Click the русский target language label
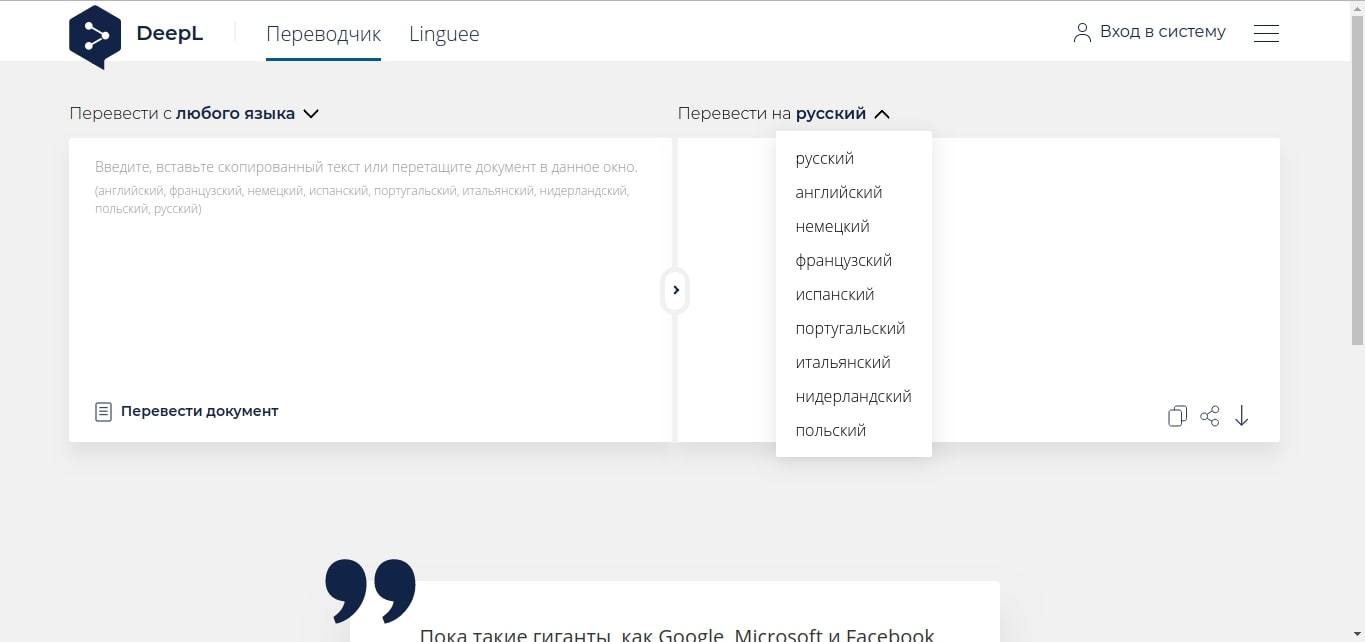 tap(831, 114)
